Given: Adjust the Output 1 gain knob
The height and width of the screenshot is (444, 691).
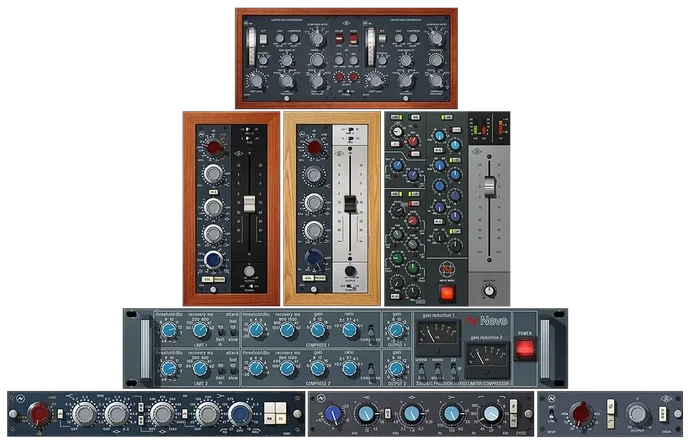Looking at the screenshot, I should pyautogui.click(x=396, y=330).
